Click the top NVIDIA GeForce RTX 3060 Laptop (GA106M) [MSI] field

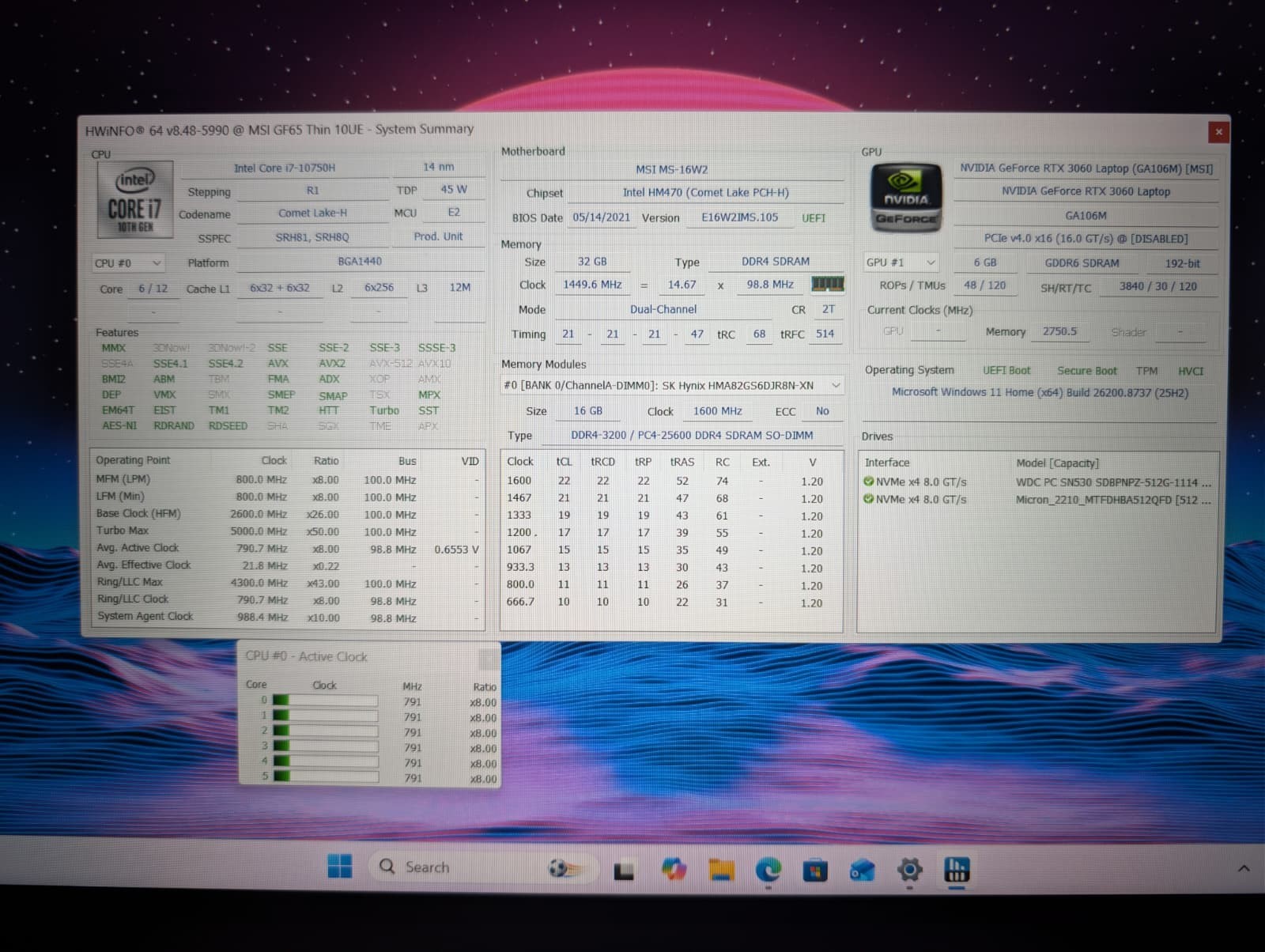pos(1086,168)
